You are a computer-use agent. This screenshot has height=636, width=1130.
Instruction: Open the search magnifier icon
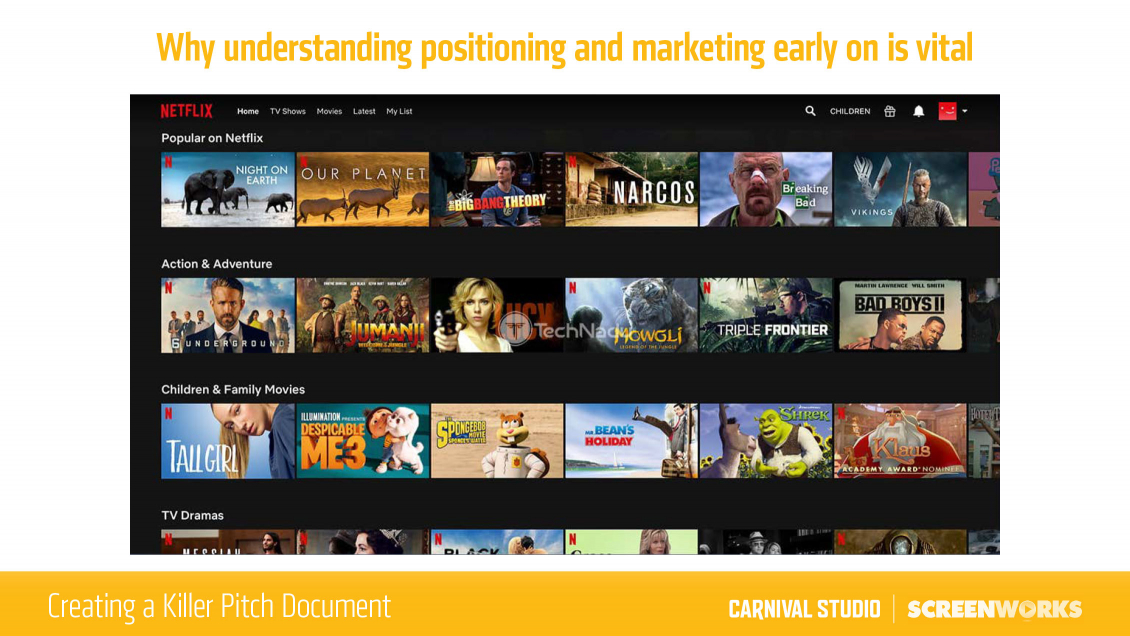point(810,111)
